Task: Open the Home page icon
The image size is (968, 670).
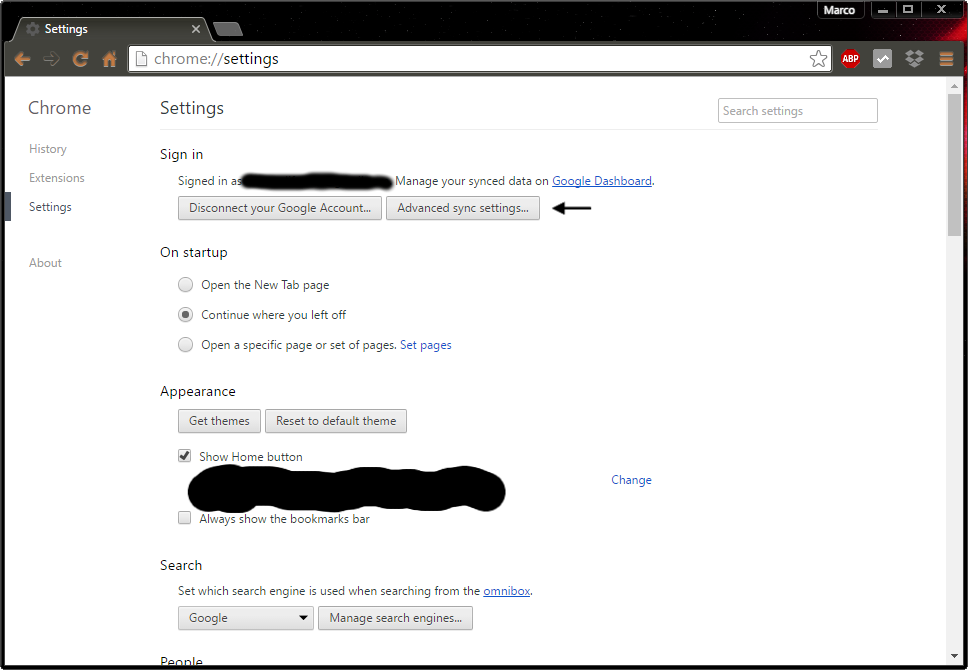Action: pos(109,59)
